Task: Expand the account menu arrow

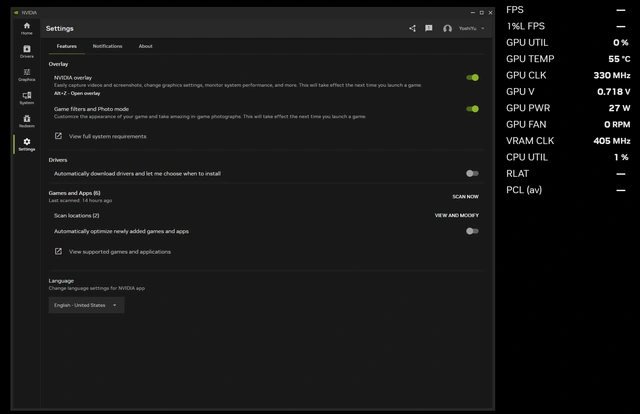Action: tap(483, 29)
